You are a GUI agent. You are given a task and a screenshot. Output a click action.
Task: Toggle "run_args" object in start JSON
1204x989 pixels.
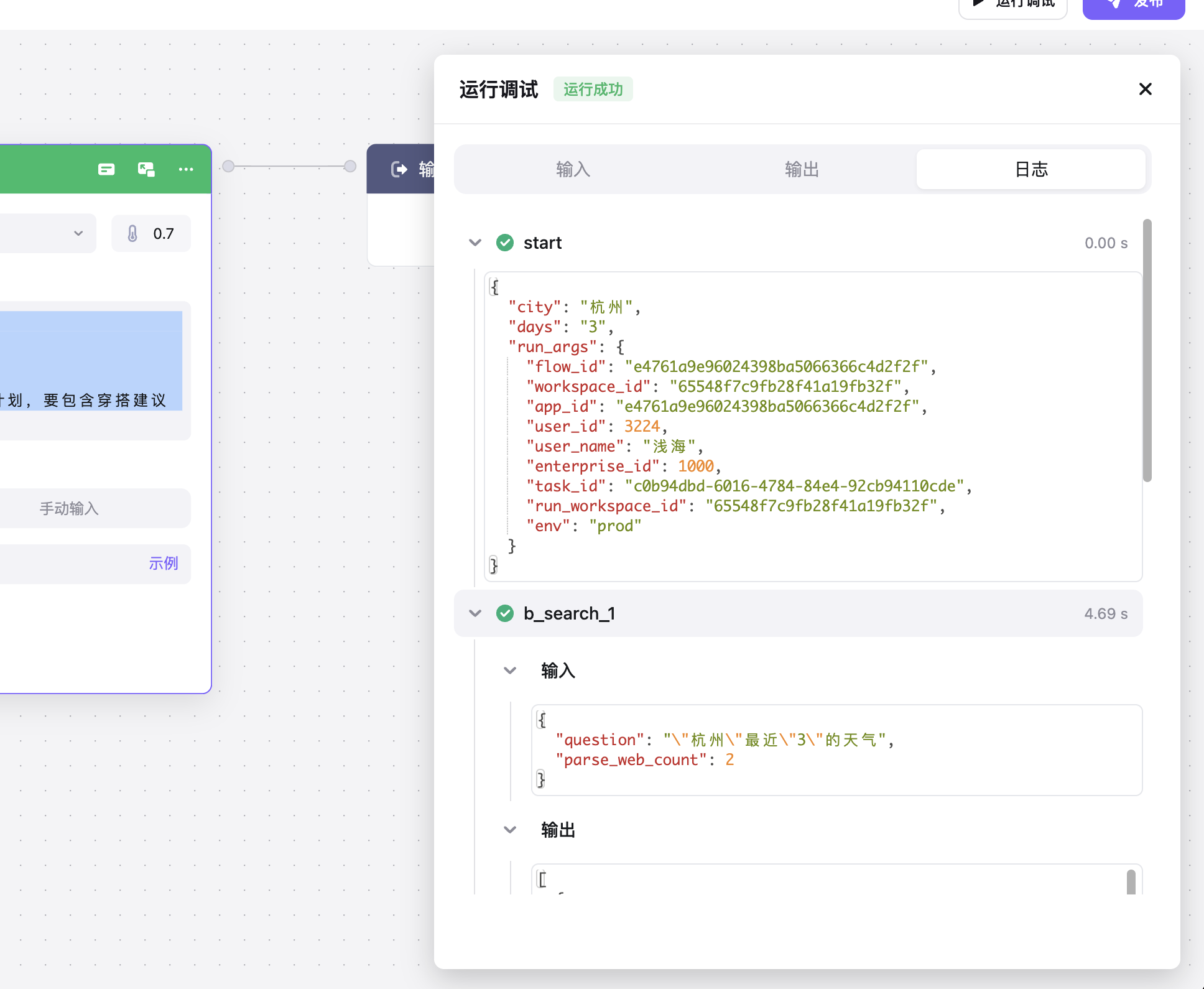coord(567,346)
